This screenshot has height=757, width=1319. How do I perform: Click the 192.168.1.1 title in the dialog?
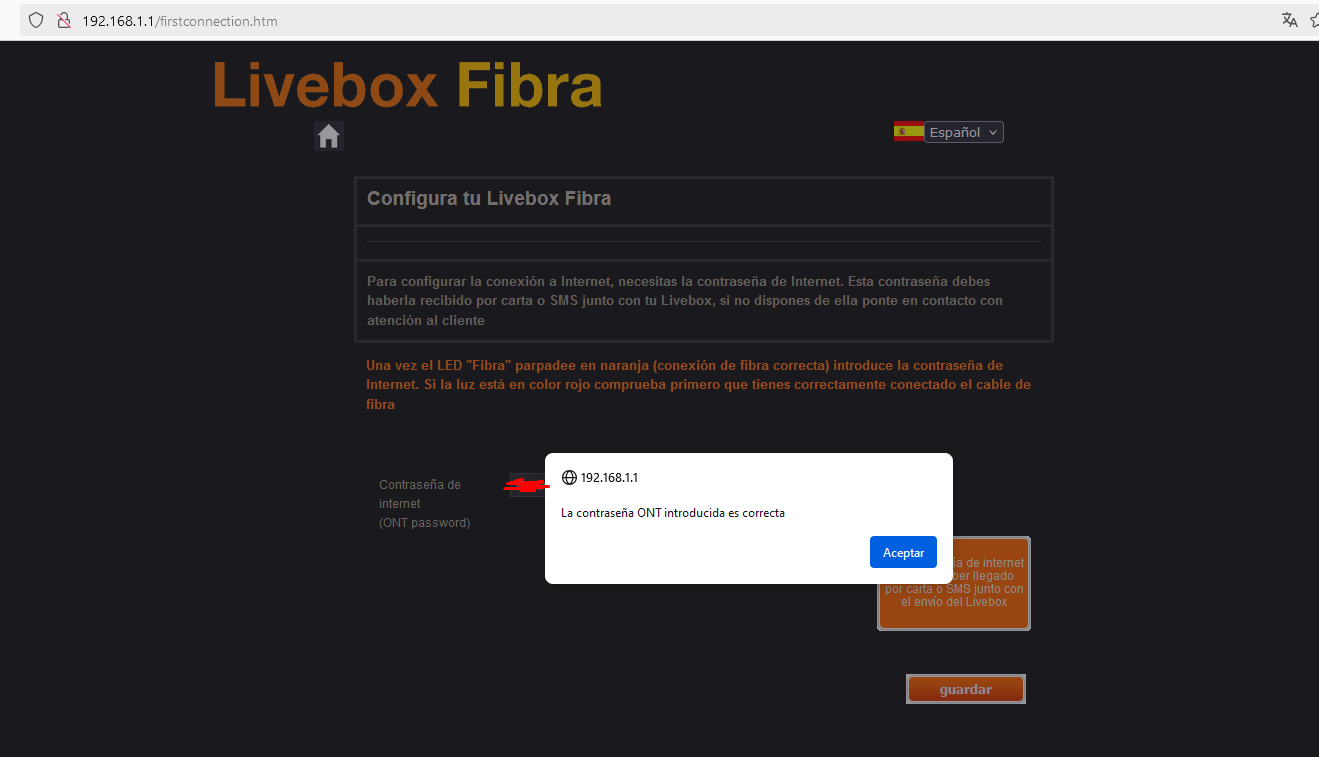pyautogui.click(x=609, y=478)
